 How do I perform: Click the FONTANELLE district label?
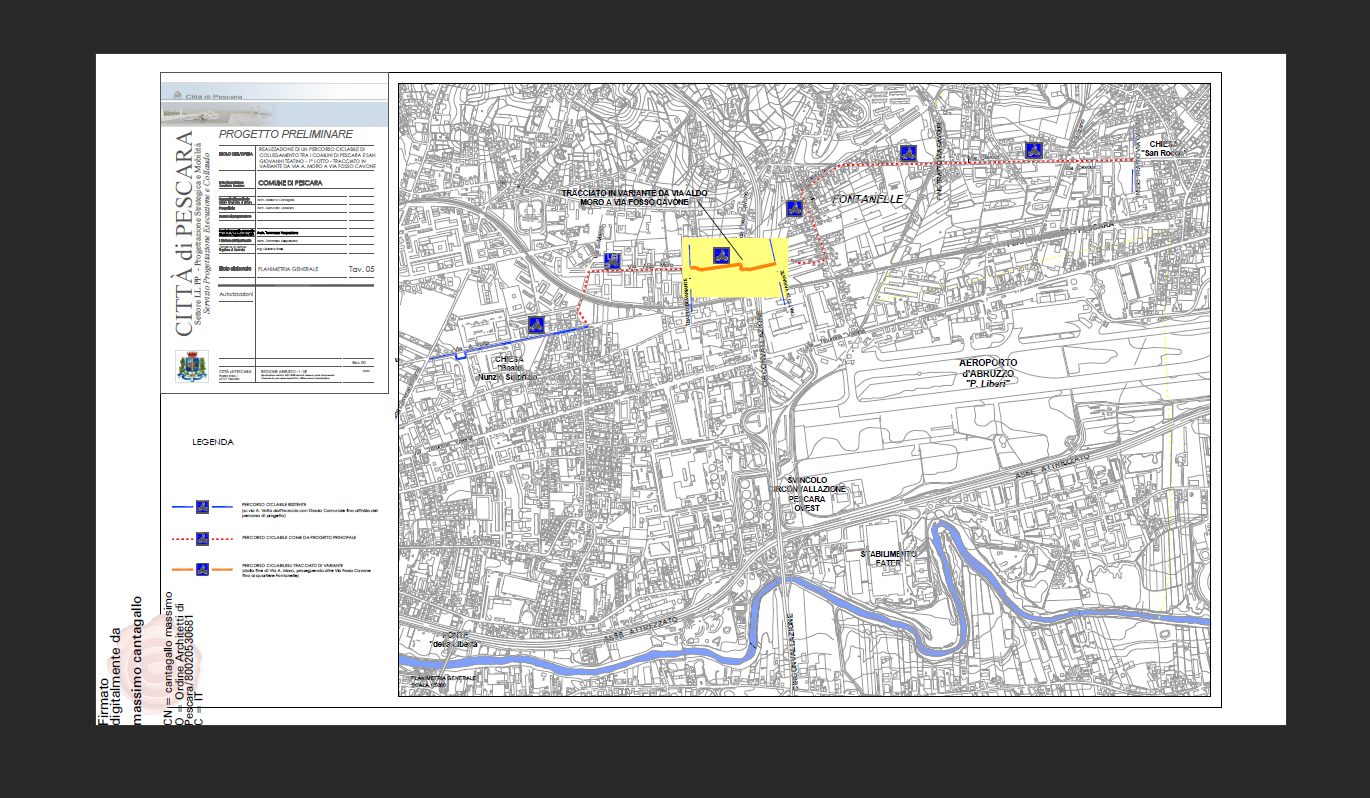868,200
